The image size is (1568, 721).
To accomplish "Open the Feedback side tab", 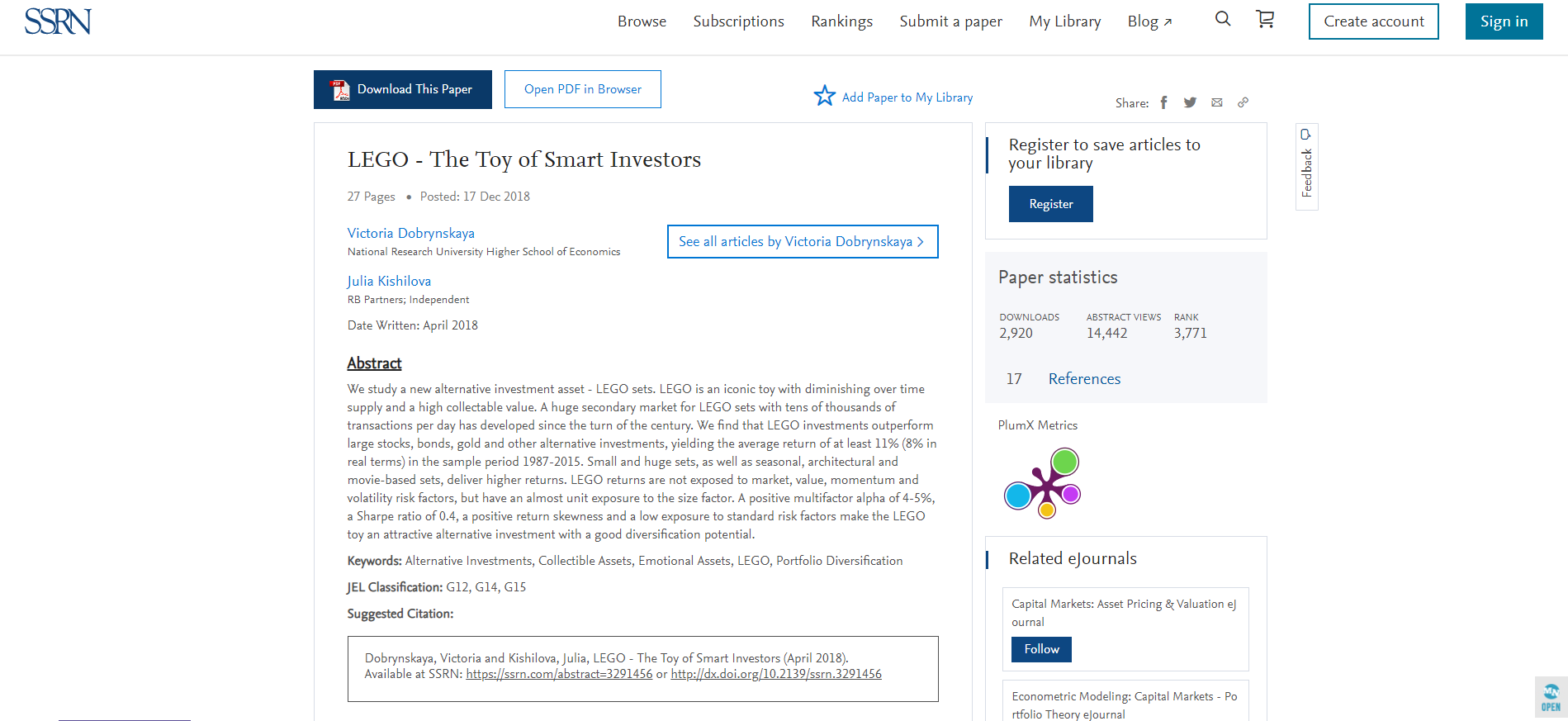I will (1306, 167).
